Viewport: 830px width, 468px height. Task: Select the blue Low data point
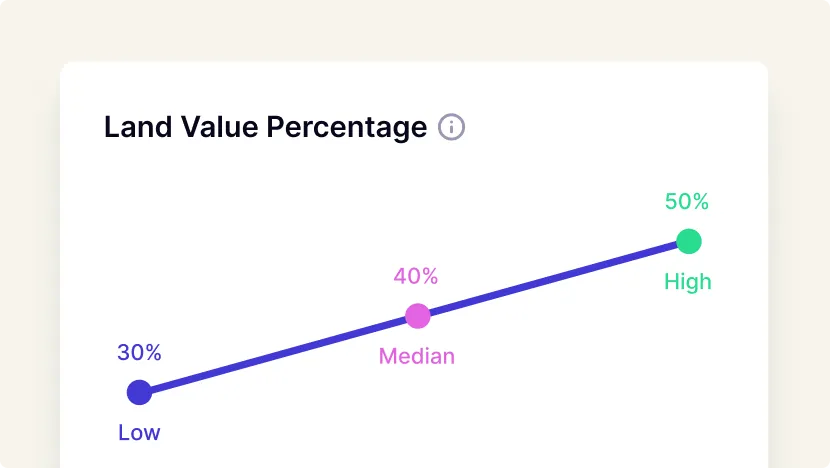(139, 393)
